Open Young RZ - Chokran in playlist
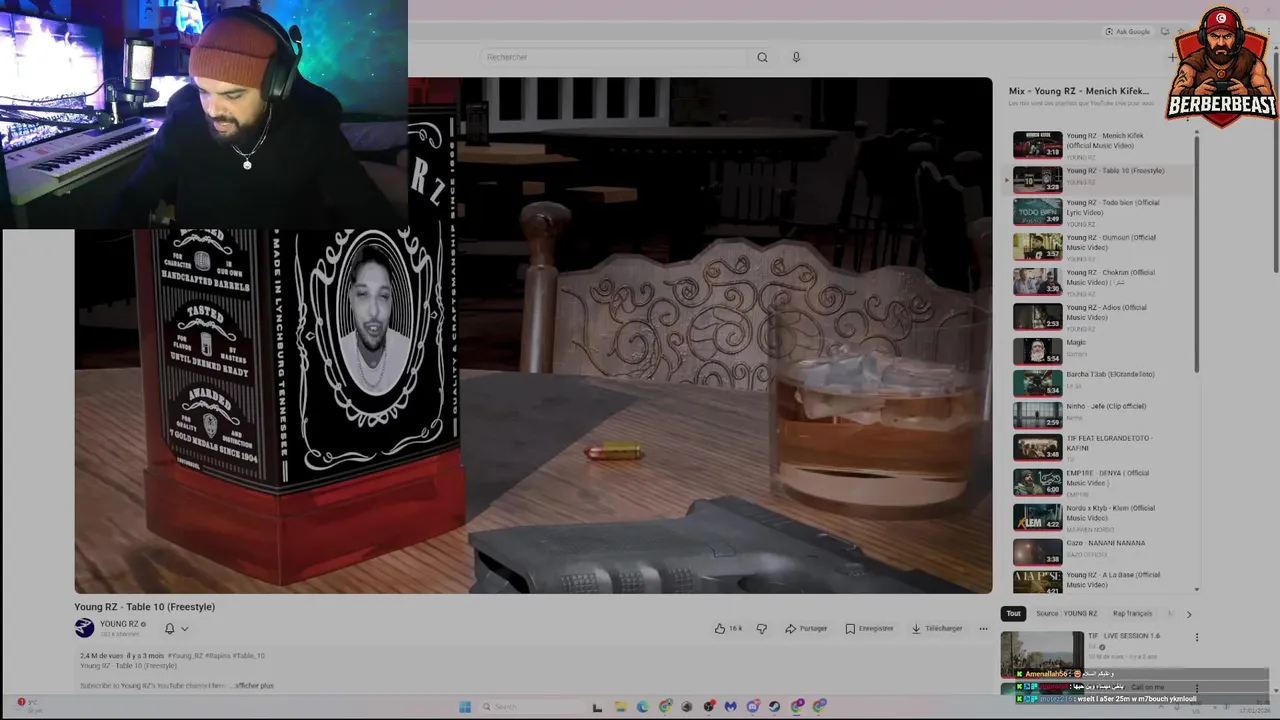The height and width of the screenshot is (720, 1280). pyautogui.click(x=1099, y=282)
